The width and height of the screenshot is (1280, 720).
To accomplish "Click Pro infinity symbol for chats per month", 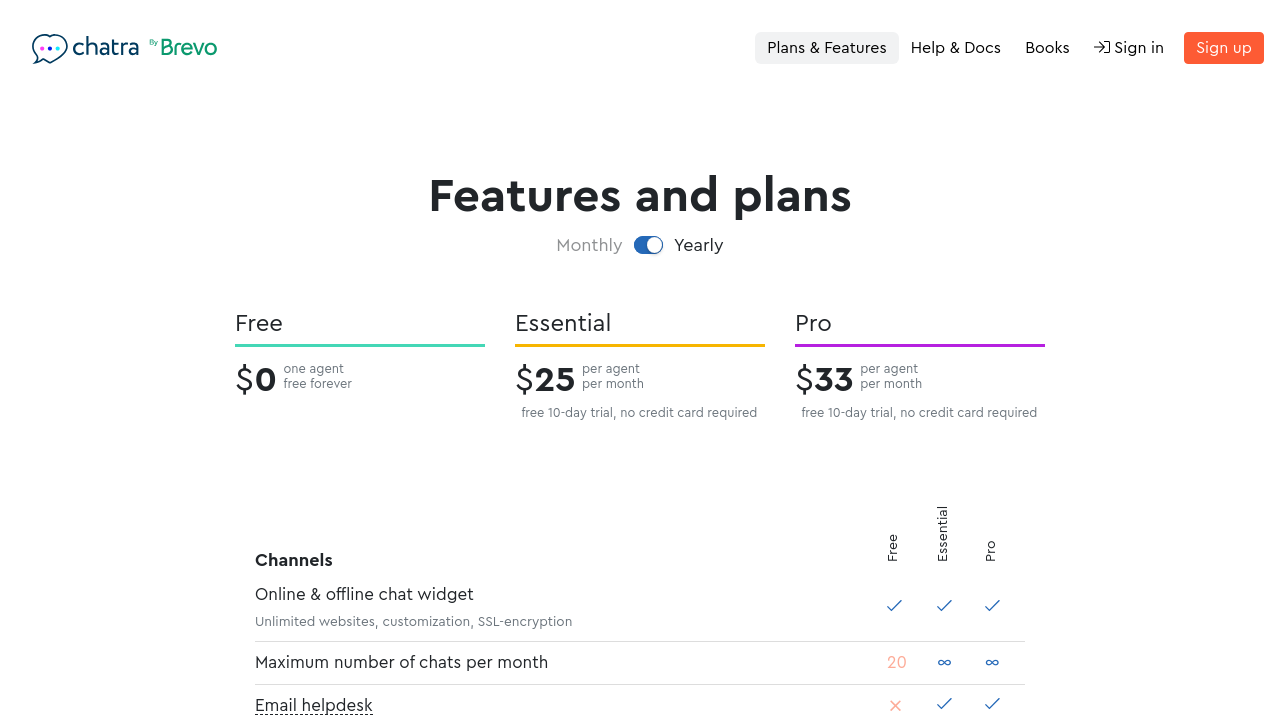I will 992,662.
